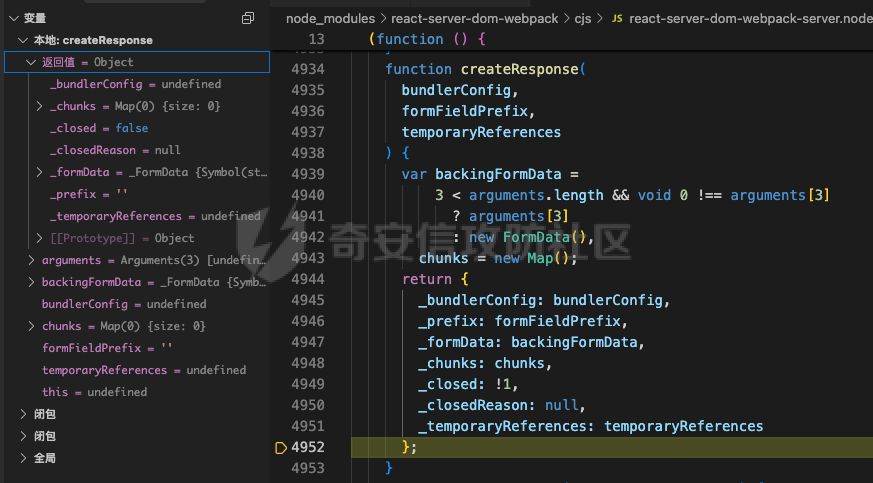This screenshot has height=483, width=873.
Task: Expand the 全局 scope
Action: pos(23,458)
